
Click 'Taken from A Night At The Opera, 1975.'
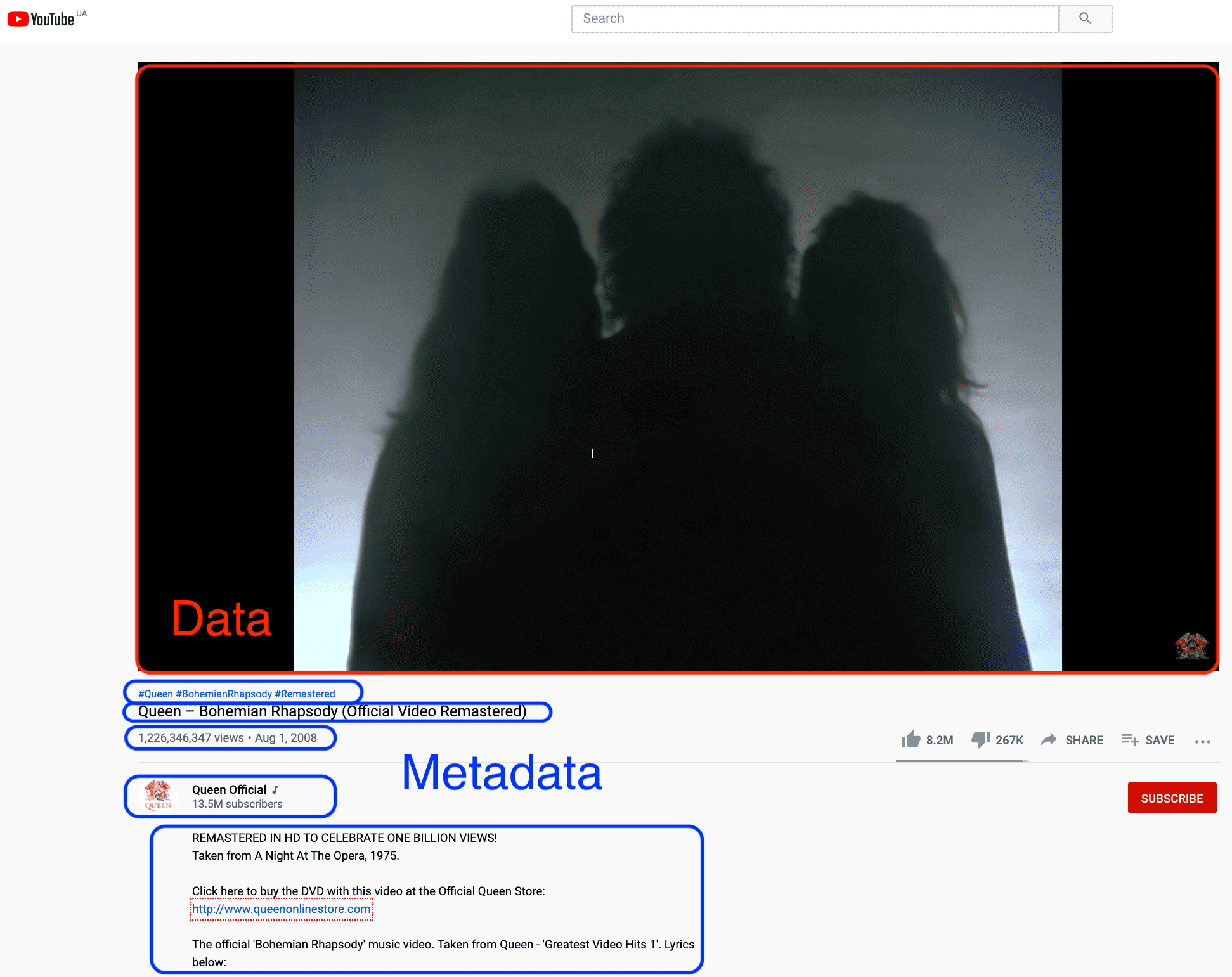(x=295, y=855)
